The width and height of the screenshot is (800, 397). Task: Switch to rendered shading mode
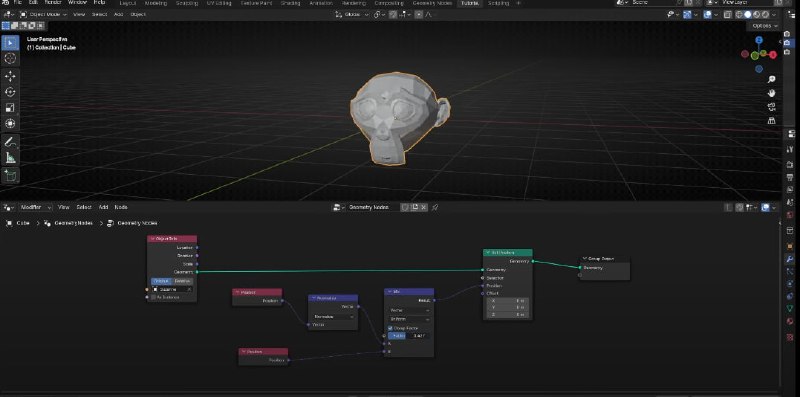point(765,14)
